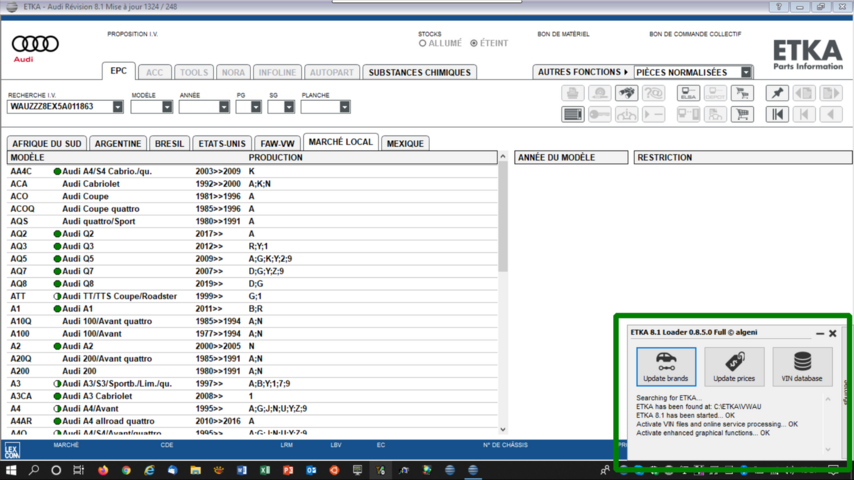Click model list scrollbar up arrow
This screenshot has width=854, height=480.
pyautogui.click(x=503, y=156)
